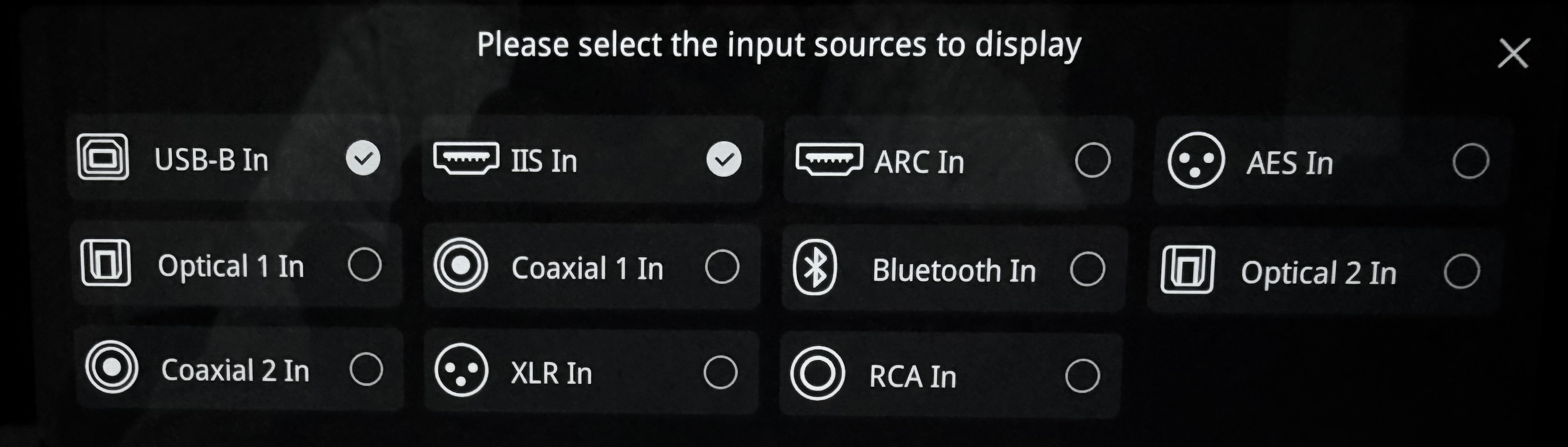Select the XLR In label
This screenshot has height=447, width=1568.
(x=551, y=373)
